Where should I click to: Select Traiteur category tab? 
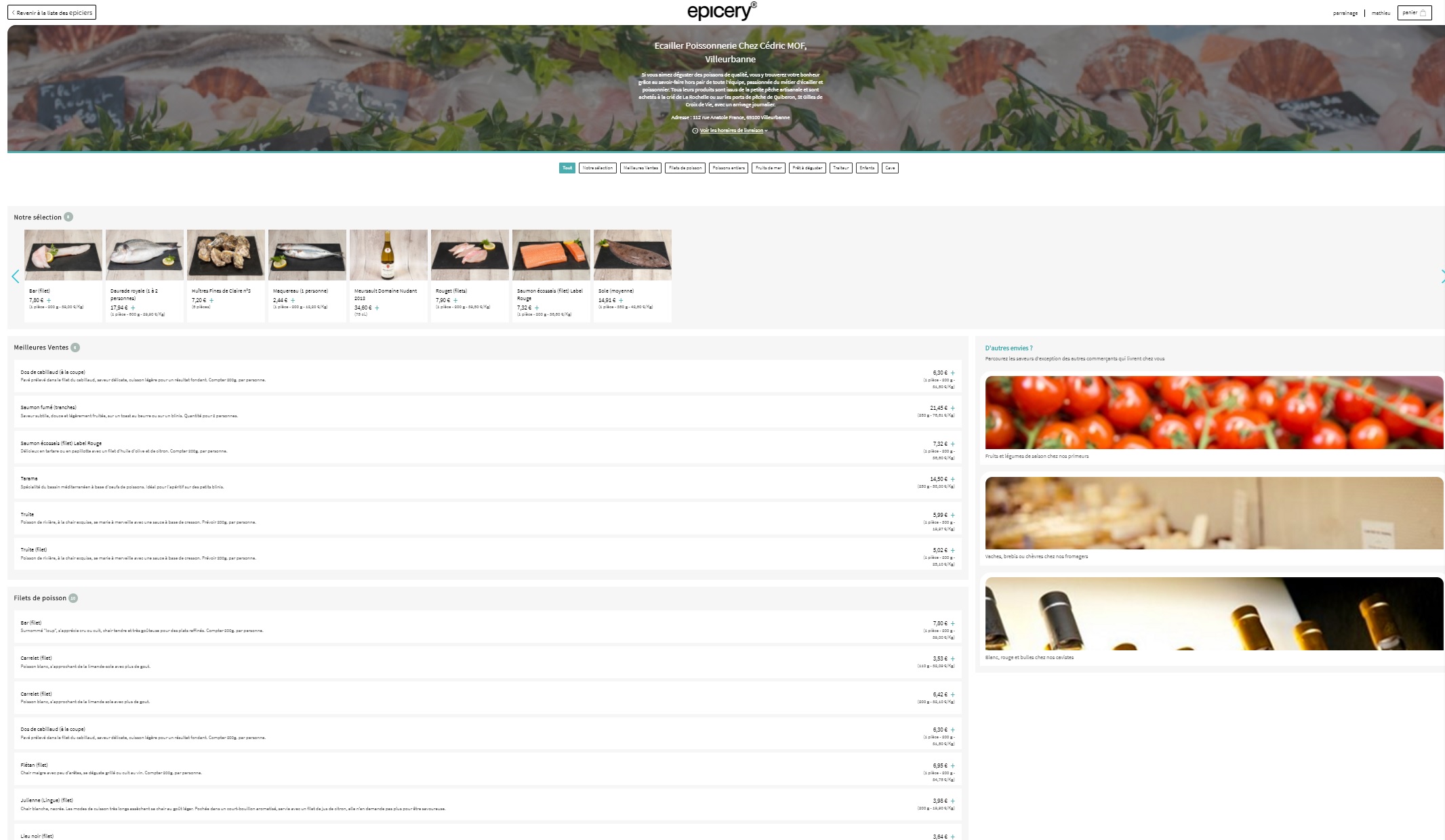[x=841, y=168]
